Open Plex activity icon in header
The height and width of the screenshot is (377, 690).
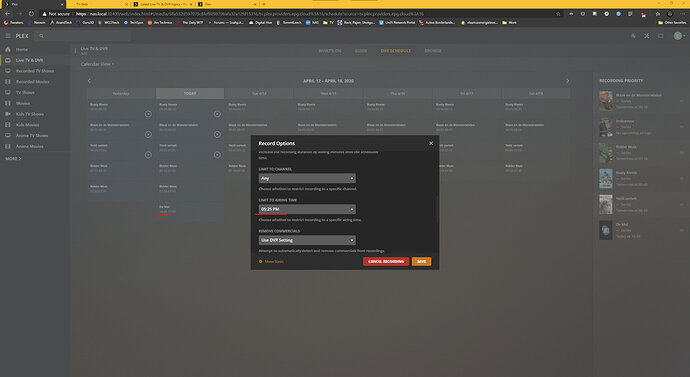click(633, 36)
